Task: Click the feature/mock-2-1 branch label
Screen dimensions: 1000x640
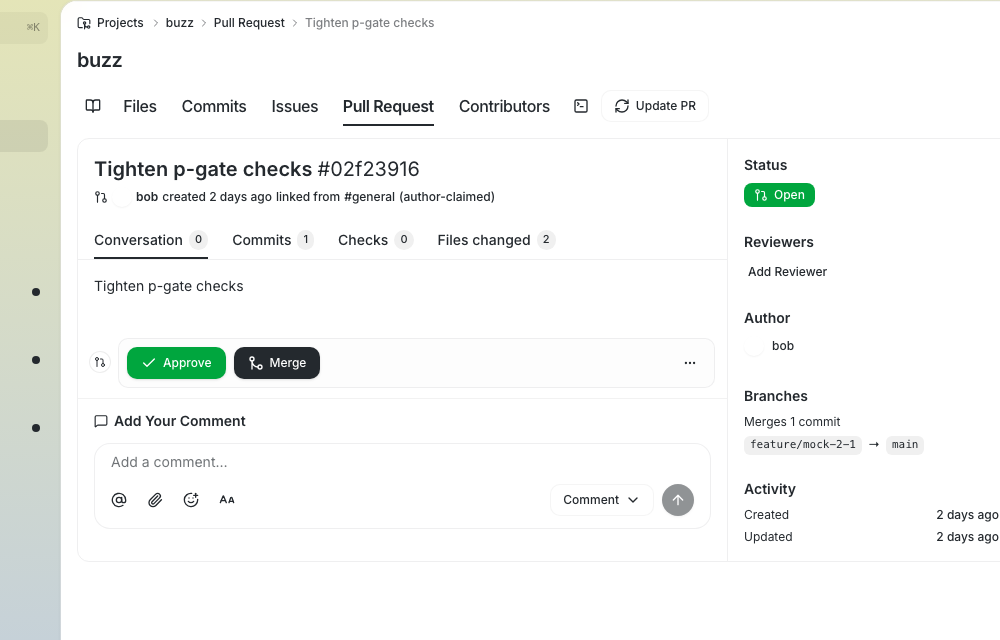Action: [803, 444]
